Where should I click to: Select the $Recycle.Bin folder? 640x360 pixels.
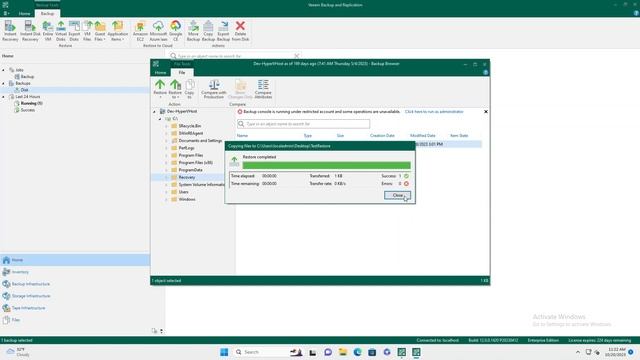click(x=190, y=126)
